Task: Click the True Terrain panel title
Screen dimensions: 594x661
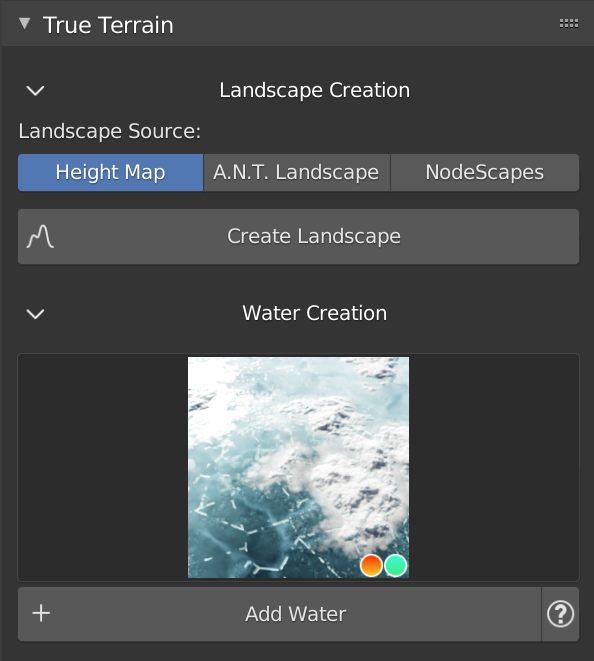Action: point(108,25)
